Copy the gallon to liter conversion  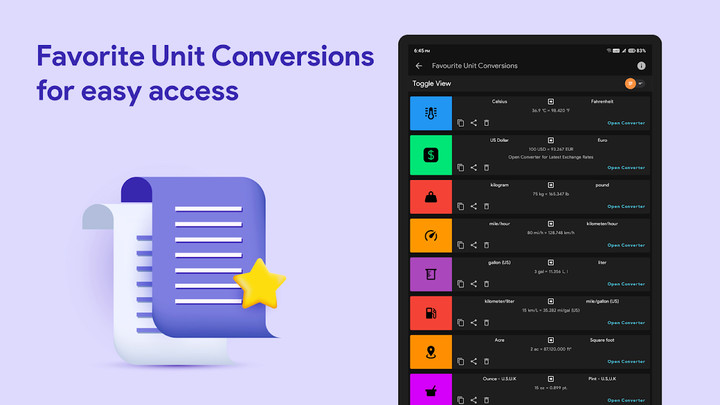pyautogui.click(x=461, y=284)
